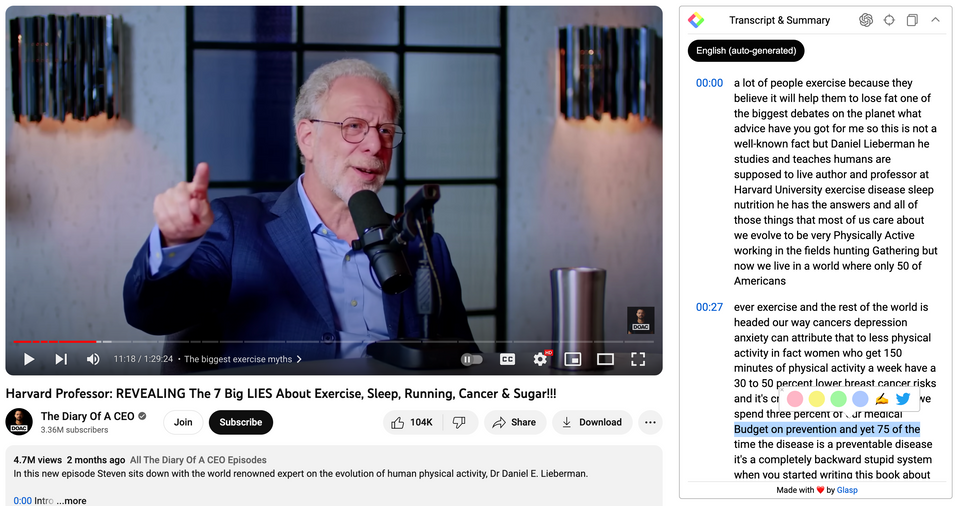Open All The Diary Of A CEO Episodes link
This screenshot has height=506, width=960.
point(198,460)
